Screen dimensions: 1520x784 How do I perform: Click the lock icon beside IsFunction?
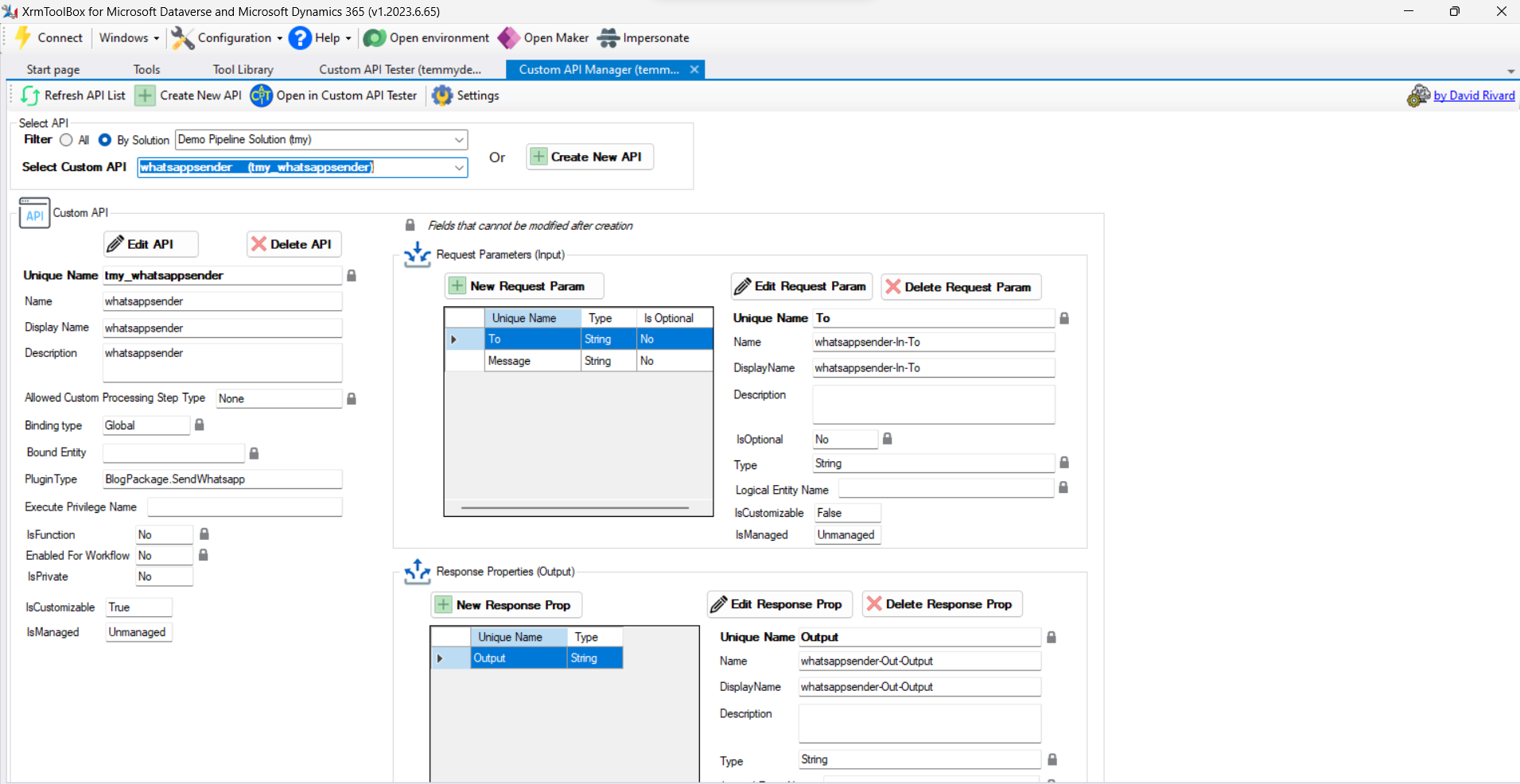coord(204,534)
